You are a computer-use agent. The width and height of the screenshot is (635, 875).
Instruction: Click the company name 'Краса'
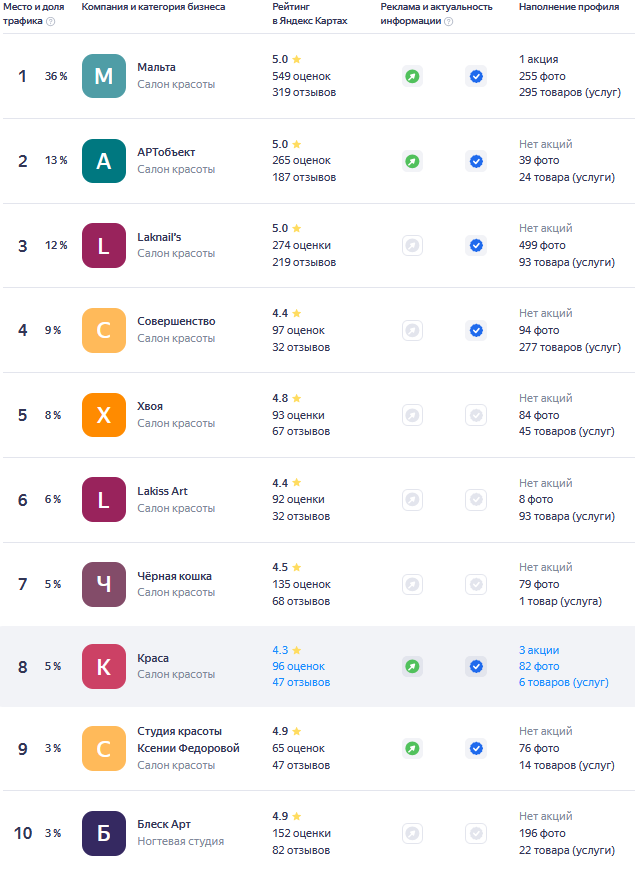point(153,658)
